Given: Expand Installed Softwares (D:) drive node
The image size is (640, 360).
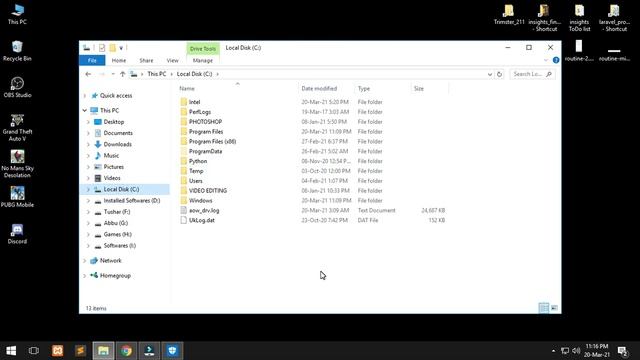Looking at the screenshot, I should point(88,201).
